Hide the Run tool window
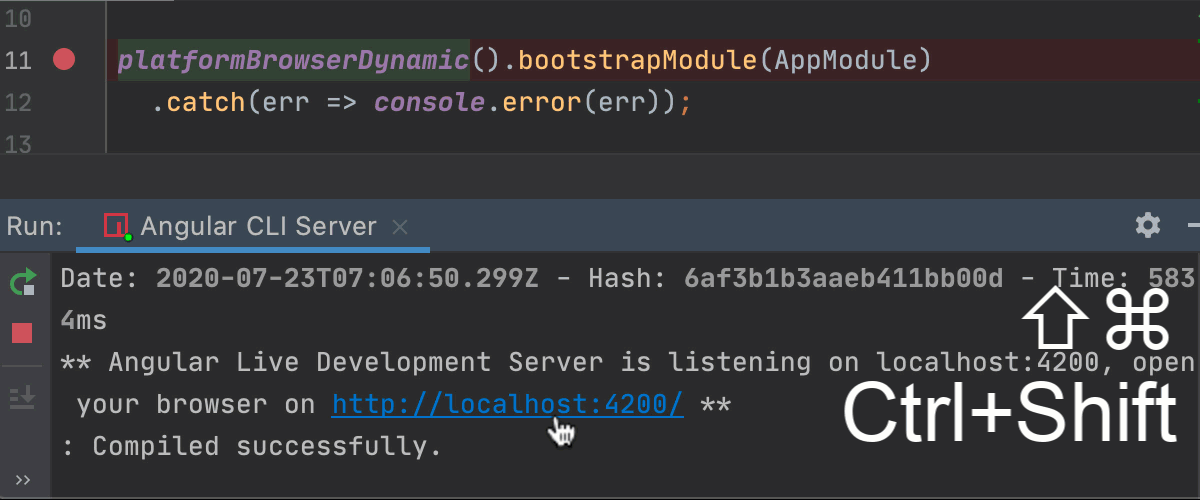 tap(1192, 225)
